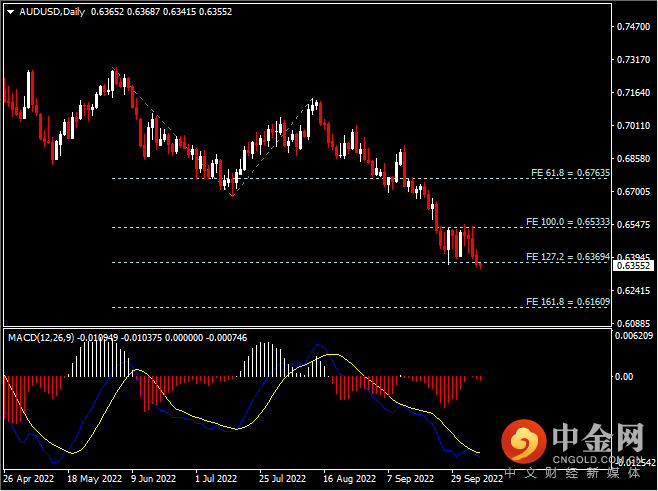Click the 25 Jul 2022 date label
Screen dimensions: 658x491
point(282,478)
